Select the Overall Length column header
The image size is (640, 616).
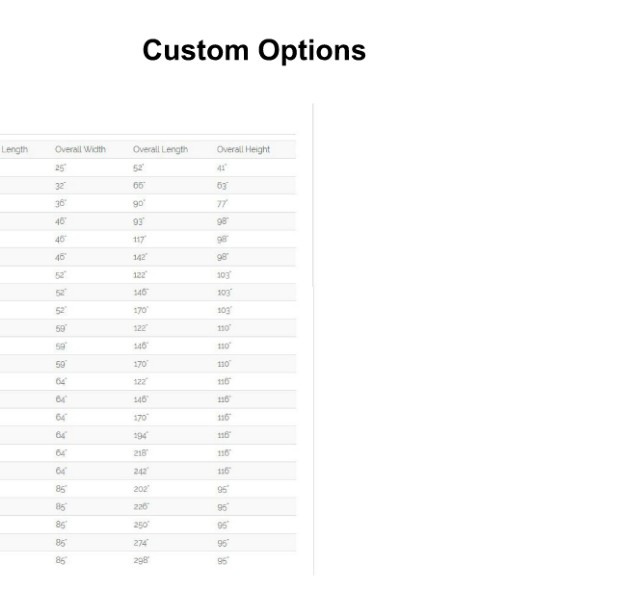[x=160, y=149]
